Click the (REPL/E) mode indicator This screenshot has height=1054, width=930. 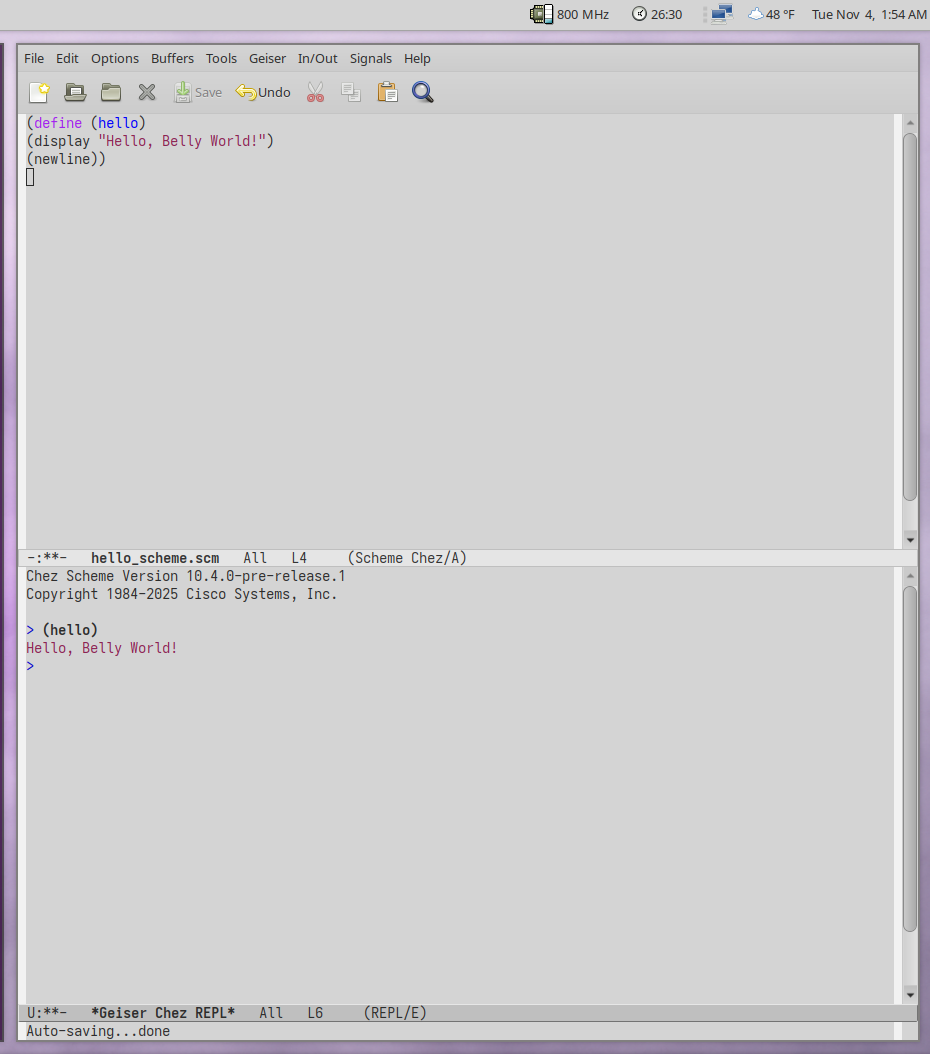(395, 1013)
